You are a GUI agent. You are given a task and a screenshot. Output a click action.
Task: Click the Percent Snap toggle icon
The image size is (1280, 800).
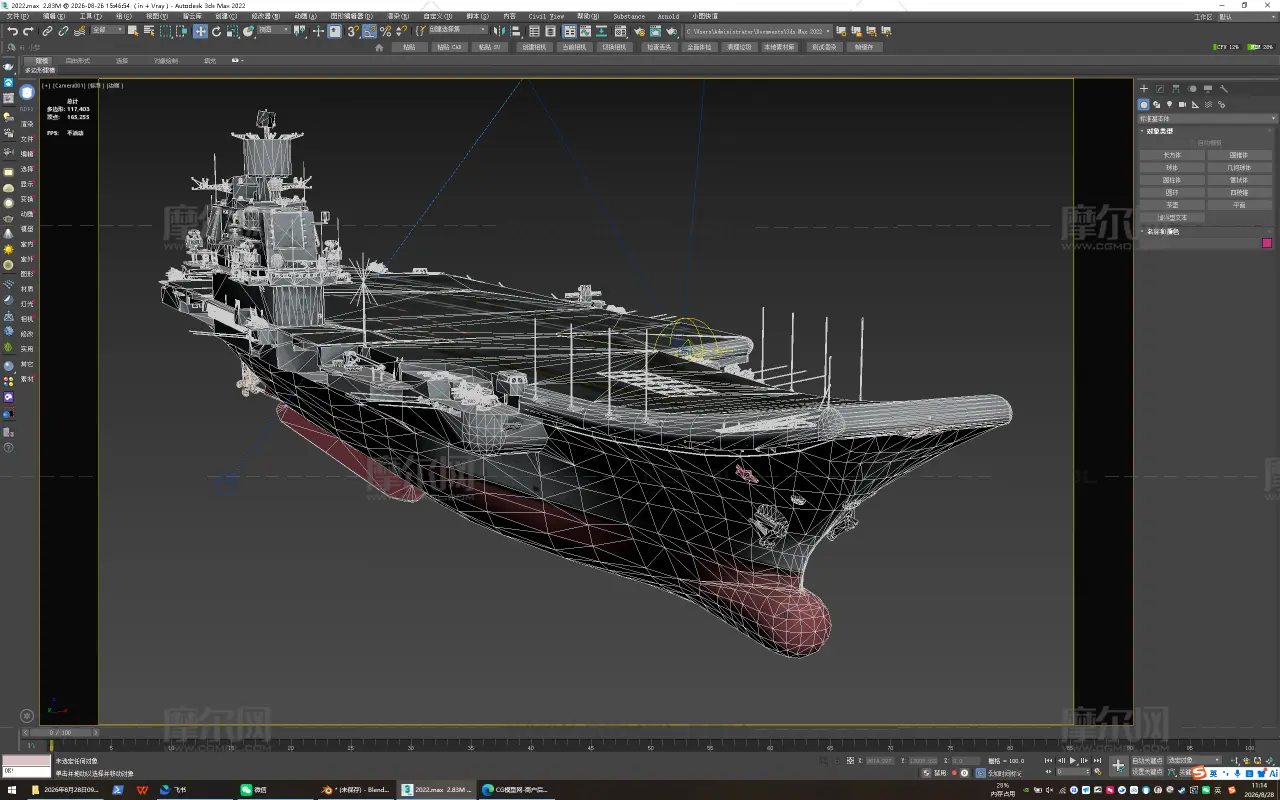[385, 31]
